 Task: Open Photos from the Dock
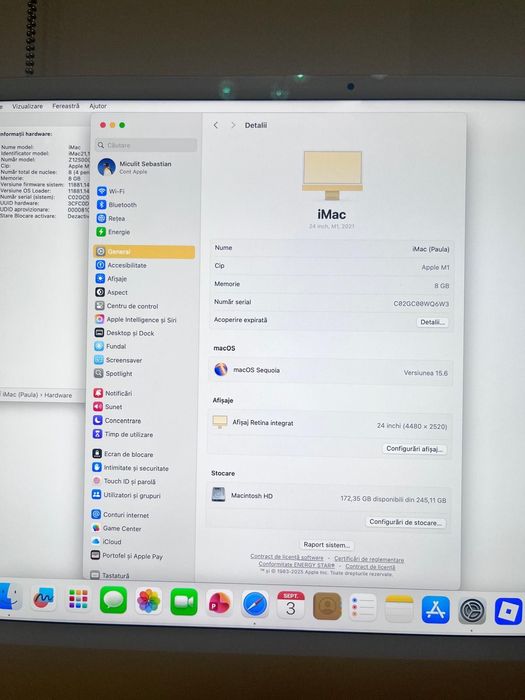point(148,601)
